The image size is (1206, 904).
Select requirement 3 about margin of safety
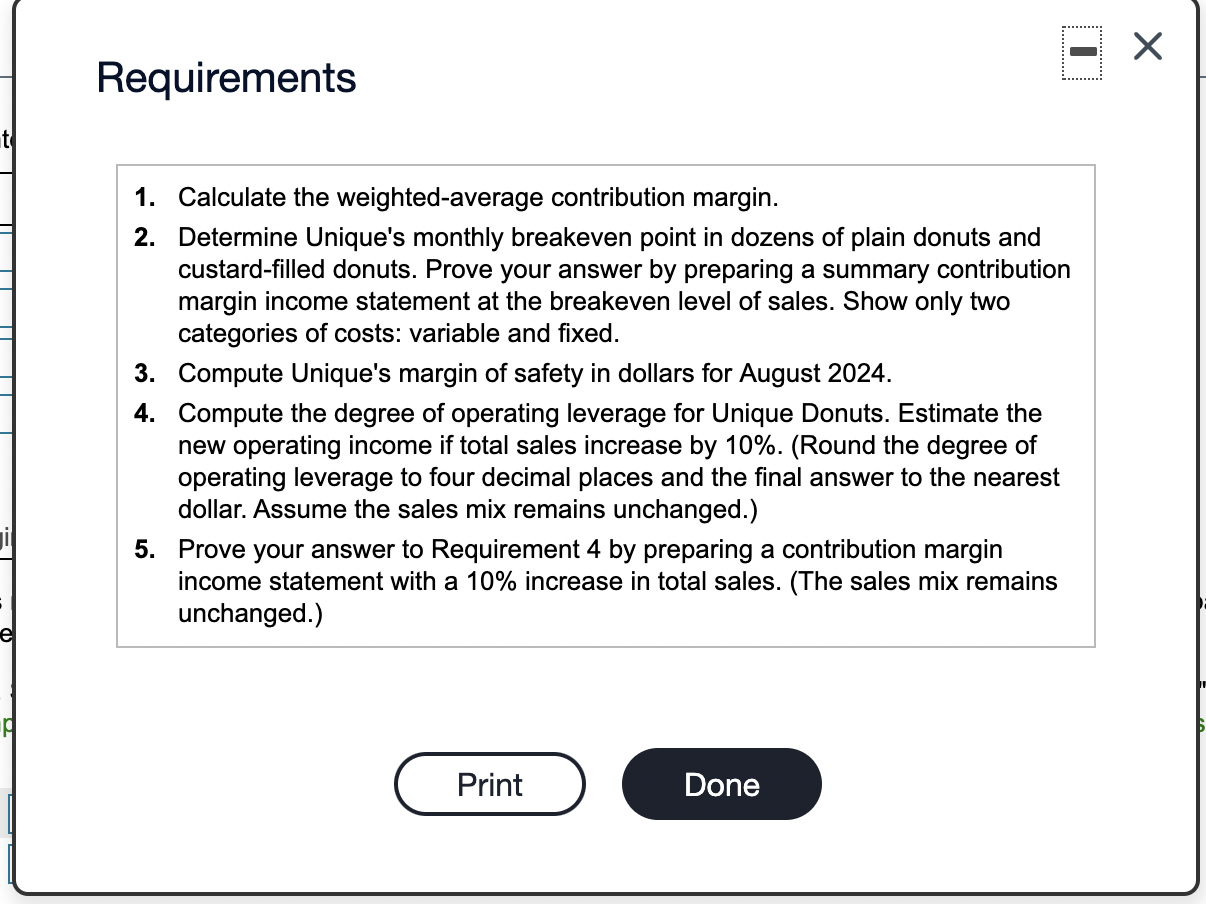pos(500,373)
